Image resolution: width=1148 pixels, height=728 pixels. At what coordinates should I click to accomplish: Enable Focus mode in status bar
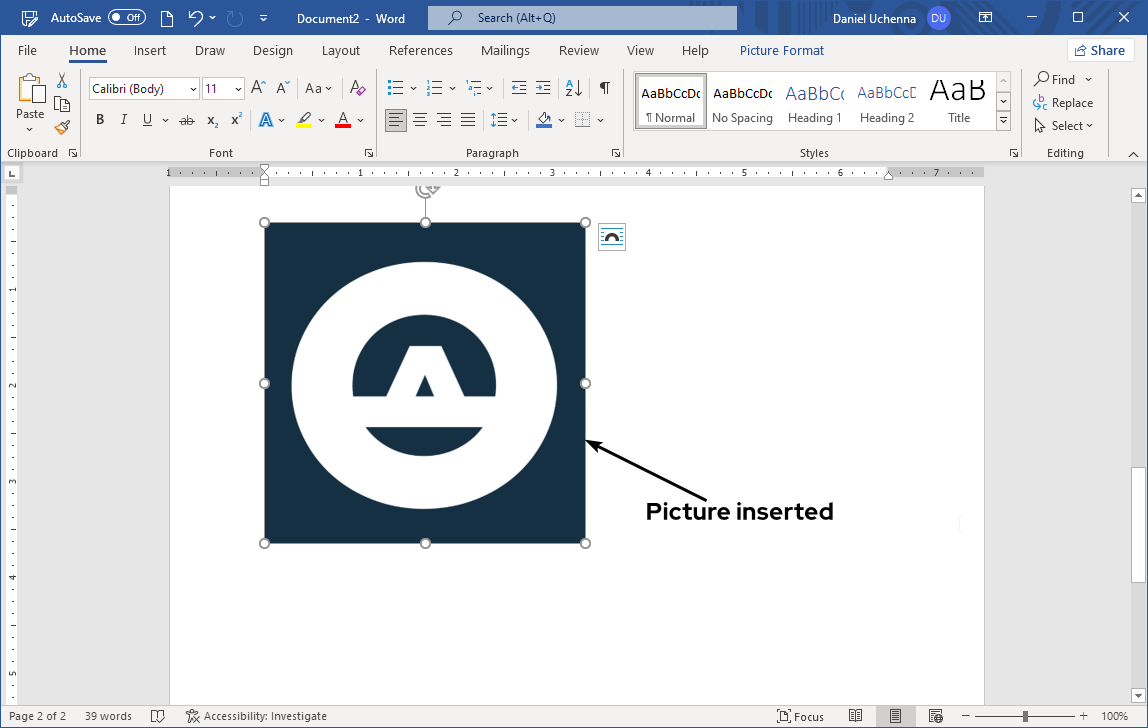click(x=800, y=716)
